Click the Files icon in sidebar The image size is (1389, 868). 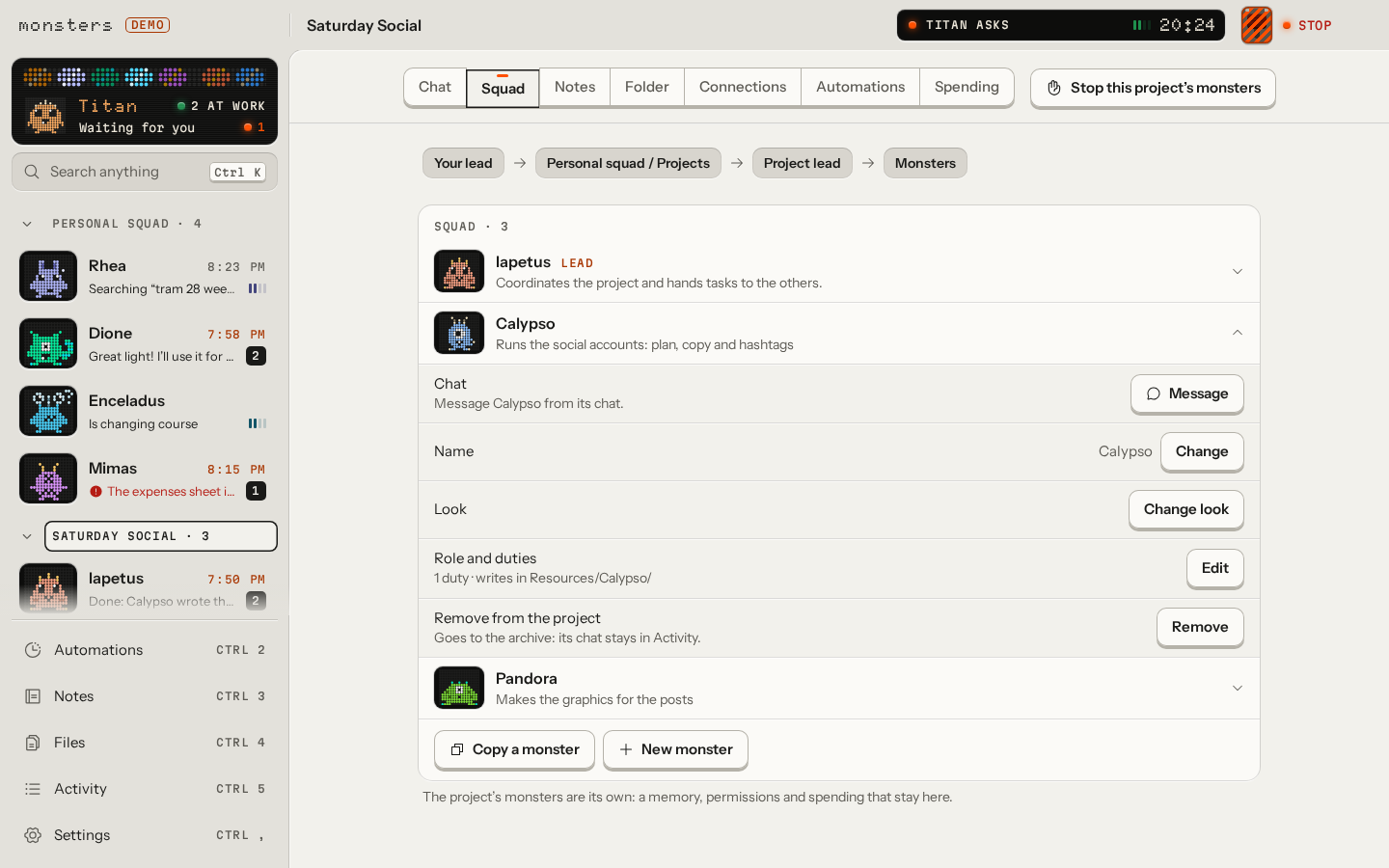click(33, 743)
